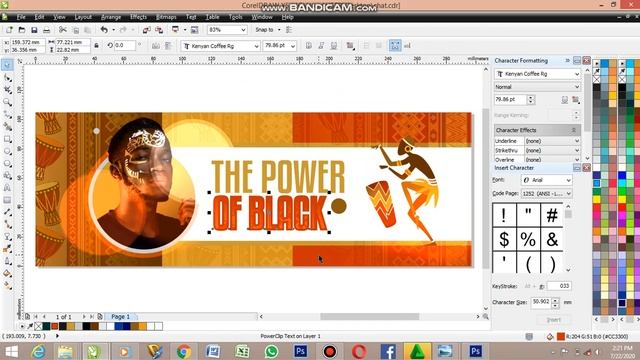Click the Opera icon in the taskbar
This screenshot has height=360, width=640.
tap(359, 351)
